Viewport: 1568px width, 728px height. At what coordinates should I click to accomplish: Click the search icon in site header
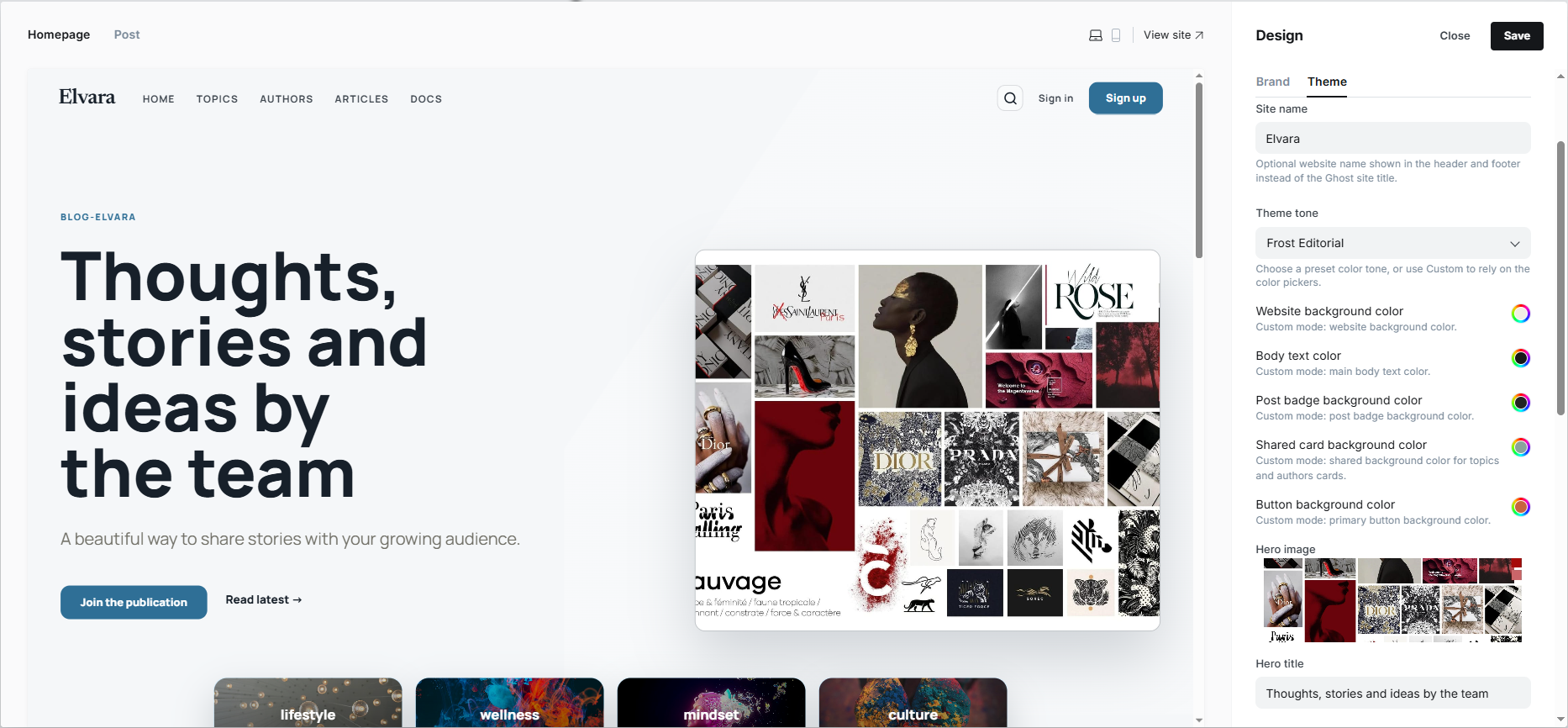(x=1010, y=98)
